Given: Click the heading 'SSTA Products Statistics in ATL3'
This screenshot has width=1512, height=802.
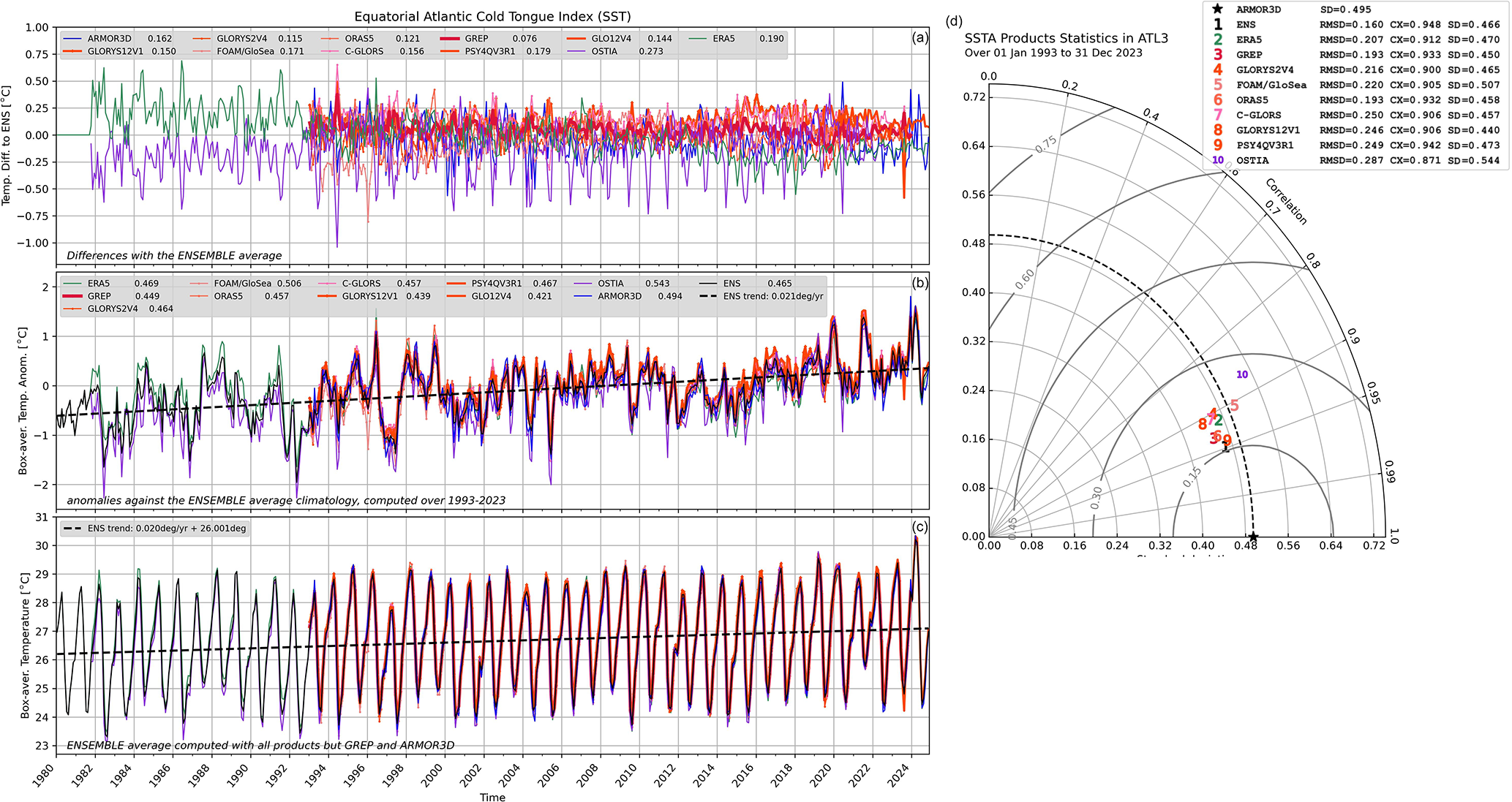Looking at the screenshot, I should click(x=1067, y=38).
